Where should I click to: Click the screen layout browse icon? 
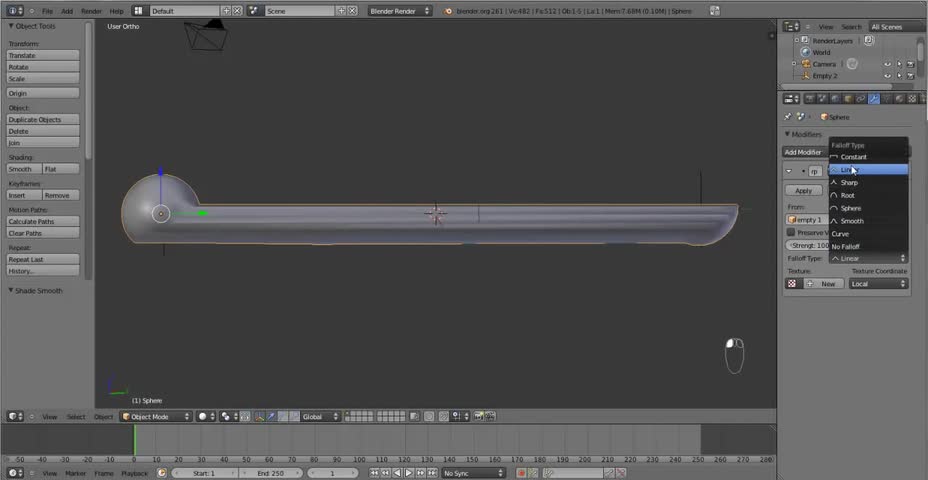point(138,11)
